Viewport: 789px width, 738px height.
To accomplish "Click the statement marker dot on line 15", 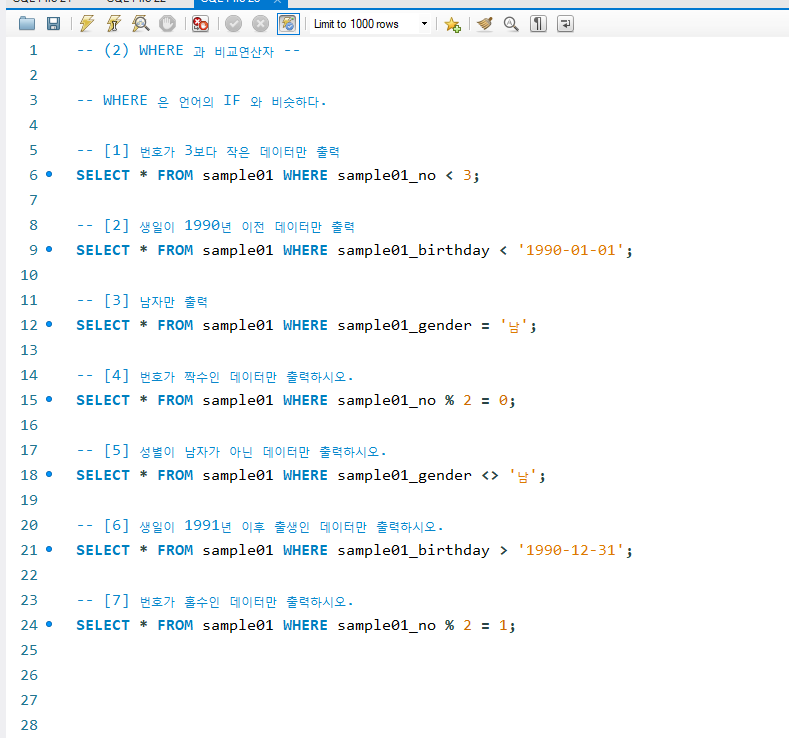I will pos(49,399).
